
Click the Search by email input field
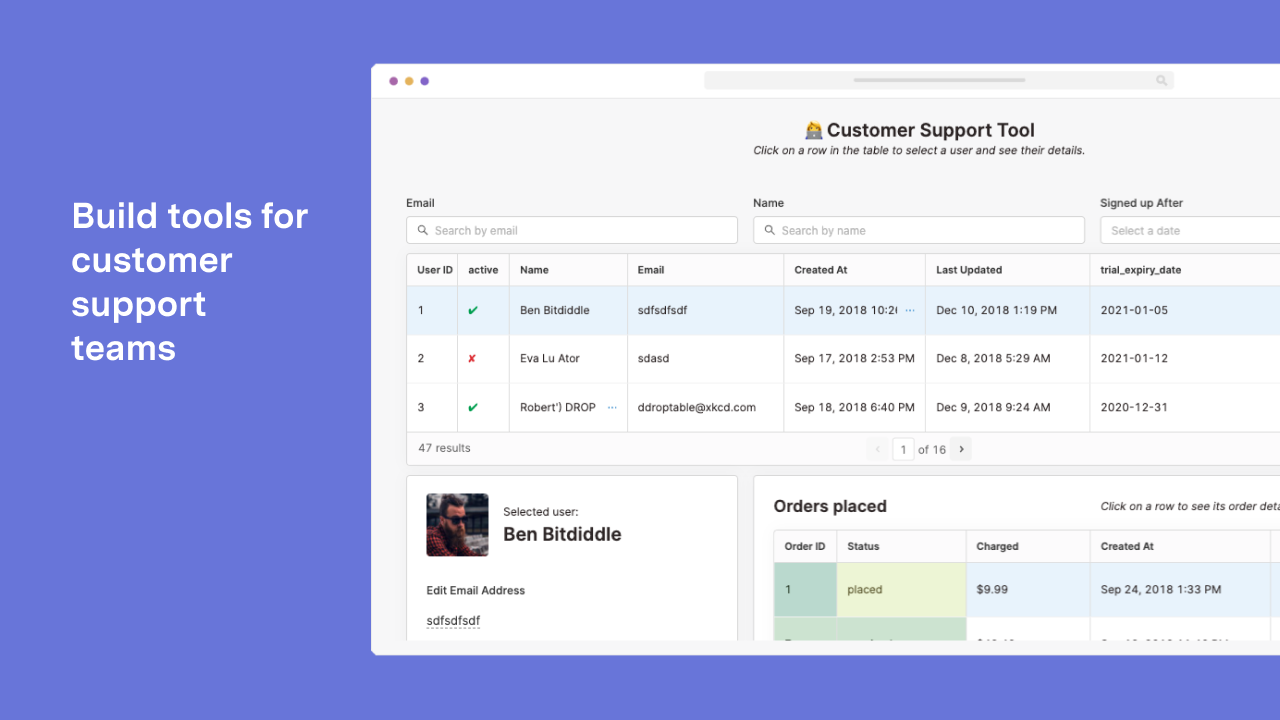click(580, 230)
